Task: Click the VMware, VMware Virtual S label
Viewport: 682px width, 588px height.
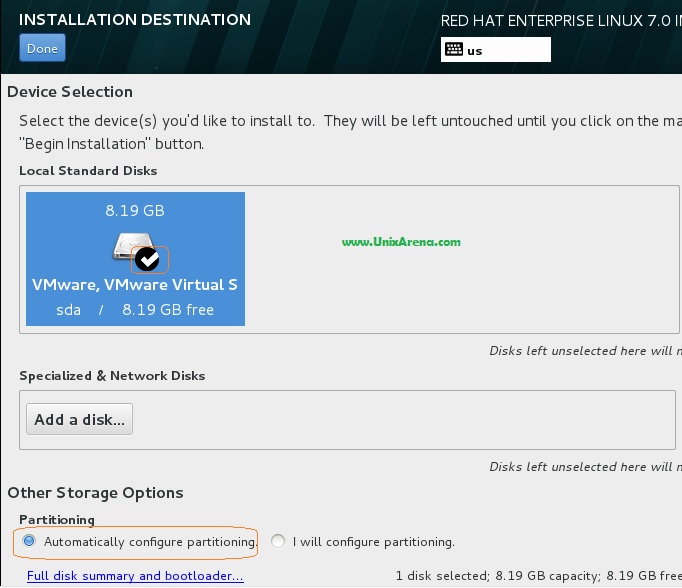Action: (135, 284)
